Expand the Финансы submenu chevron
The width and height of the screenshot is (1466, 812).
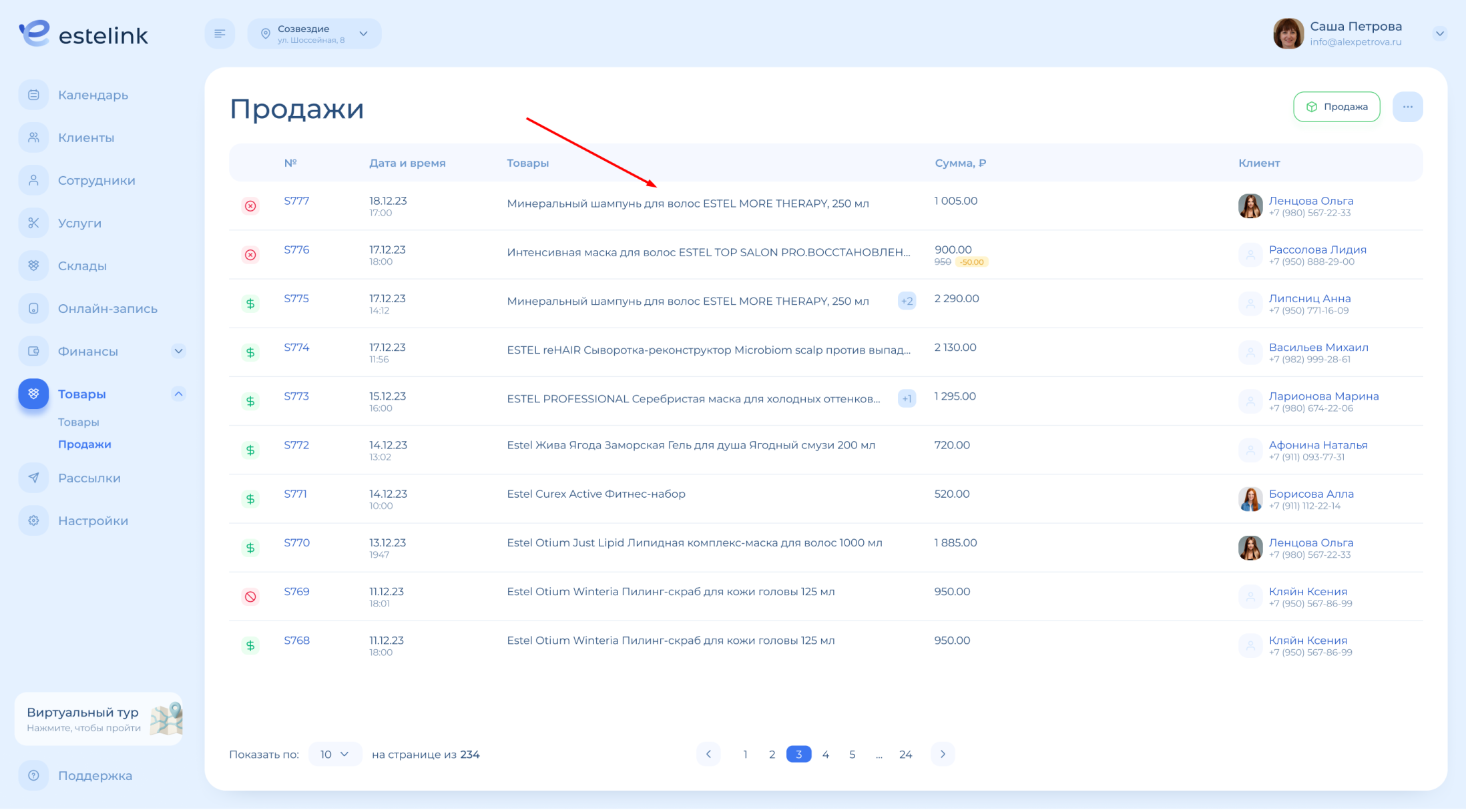[x=178, y=351]
